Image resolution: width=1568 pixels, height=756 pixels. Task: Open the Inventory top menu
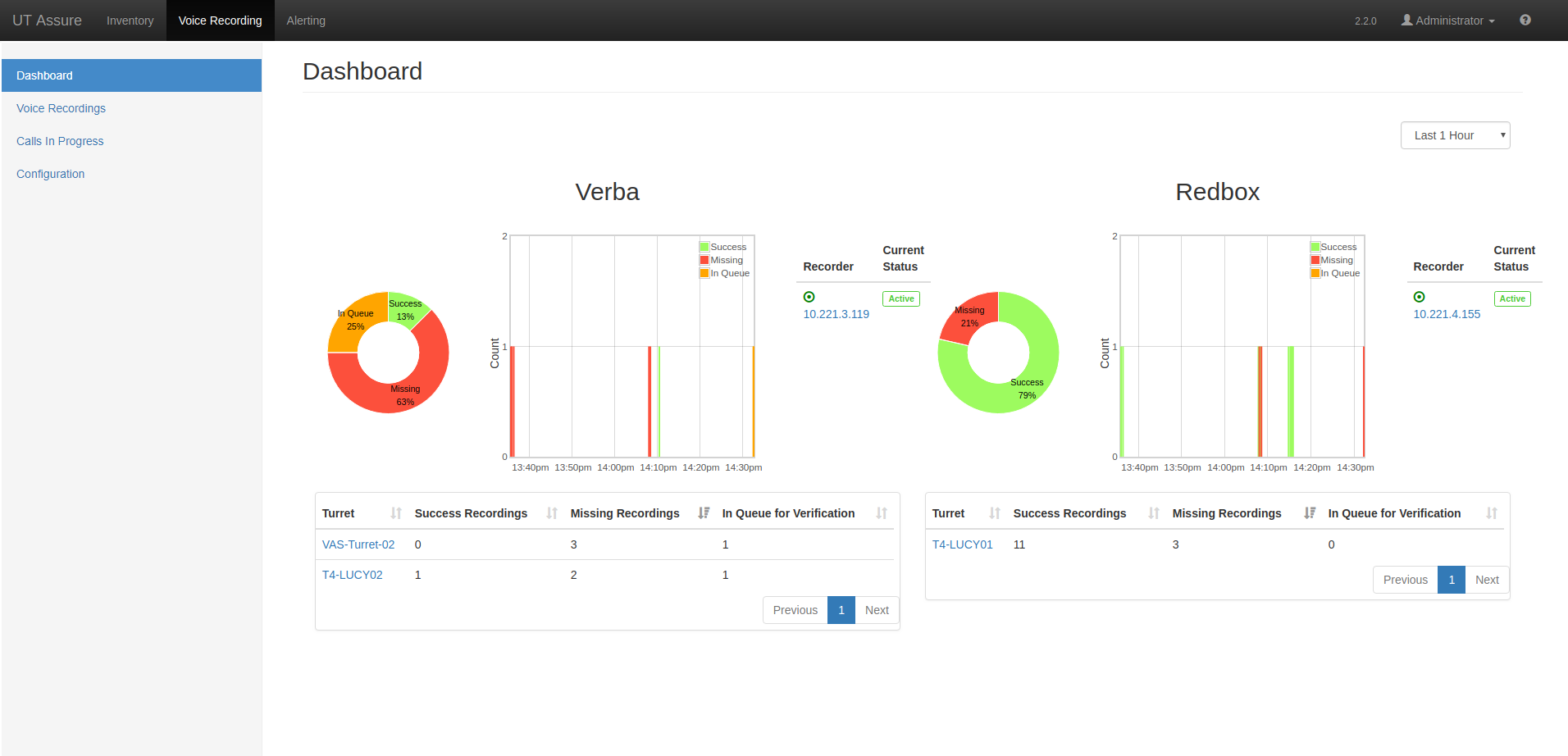point(130,20)
